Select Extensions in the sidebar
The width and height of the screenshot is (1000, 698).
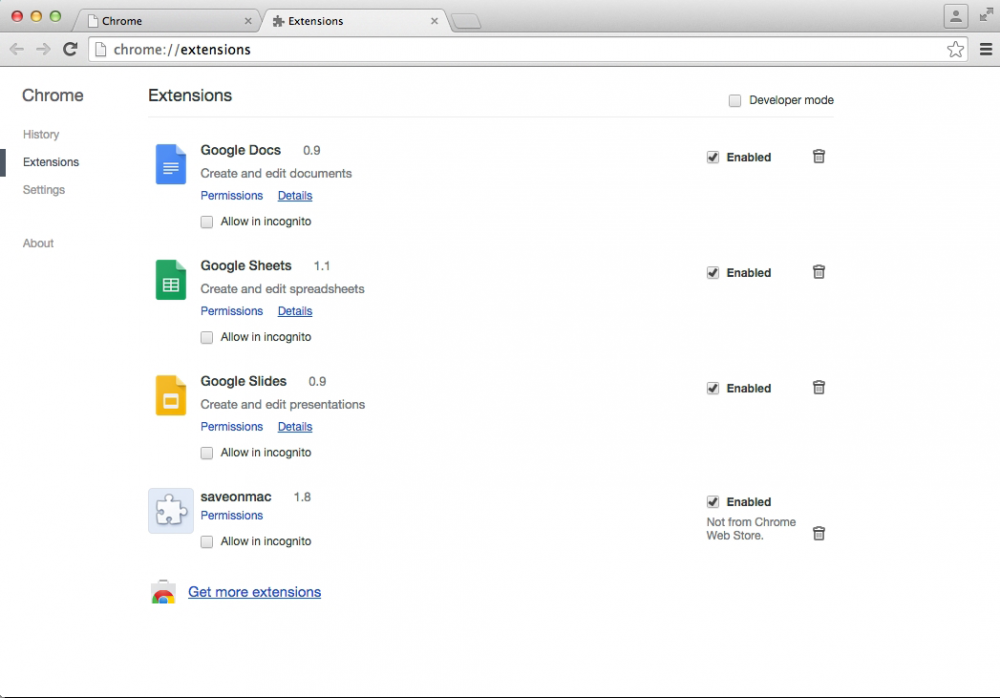(51, 162)
